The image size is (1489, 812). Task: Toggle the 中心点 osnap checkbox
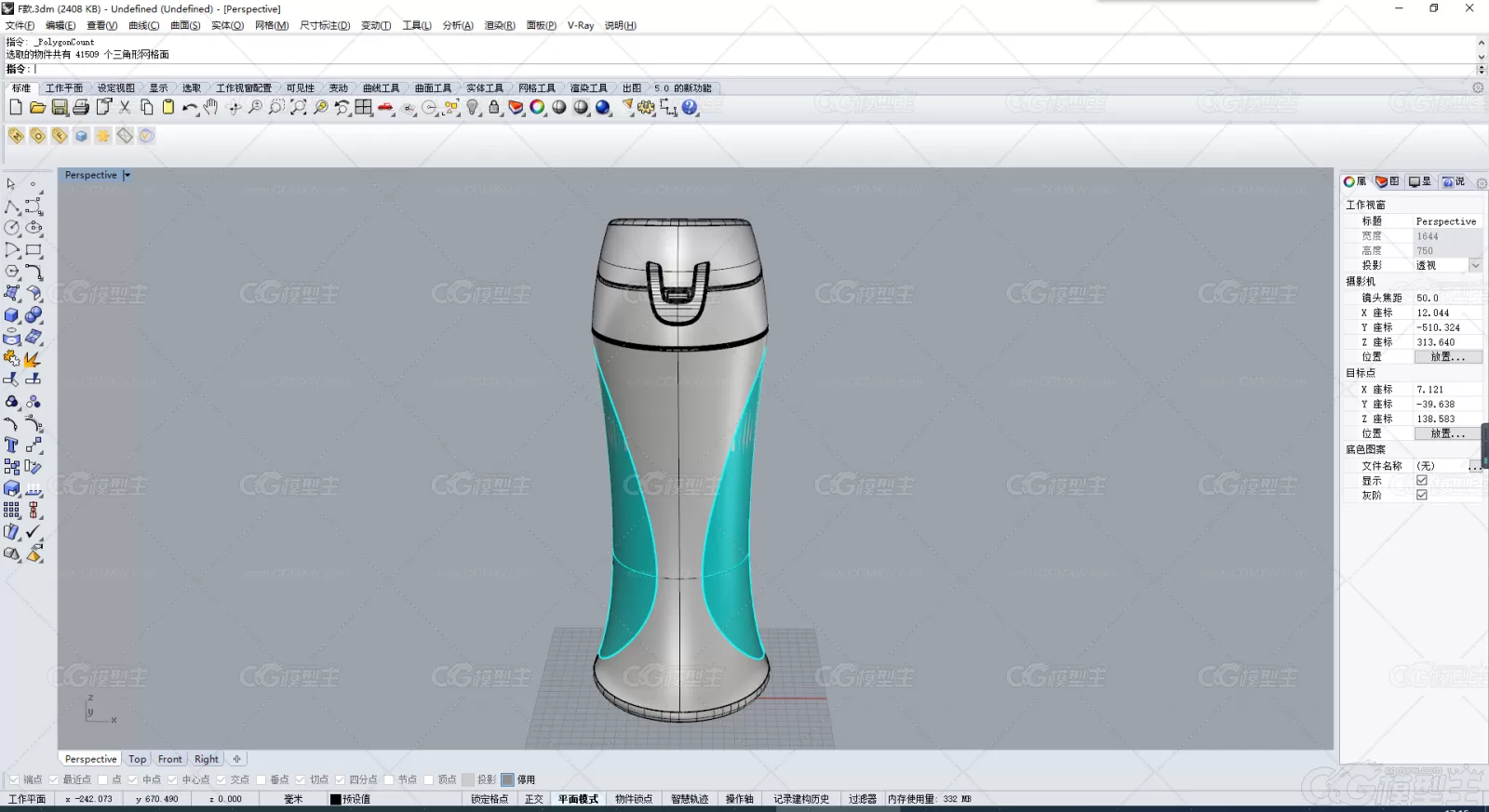[172, 779]
